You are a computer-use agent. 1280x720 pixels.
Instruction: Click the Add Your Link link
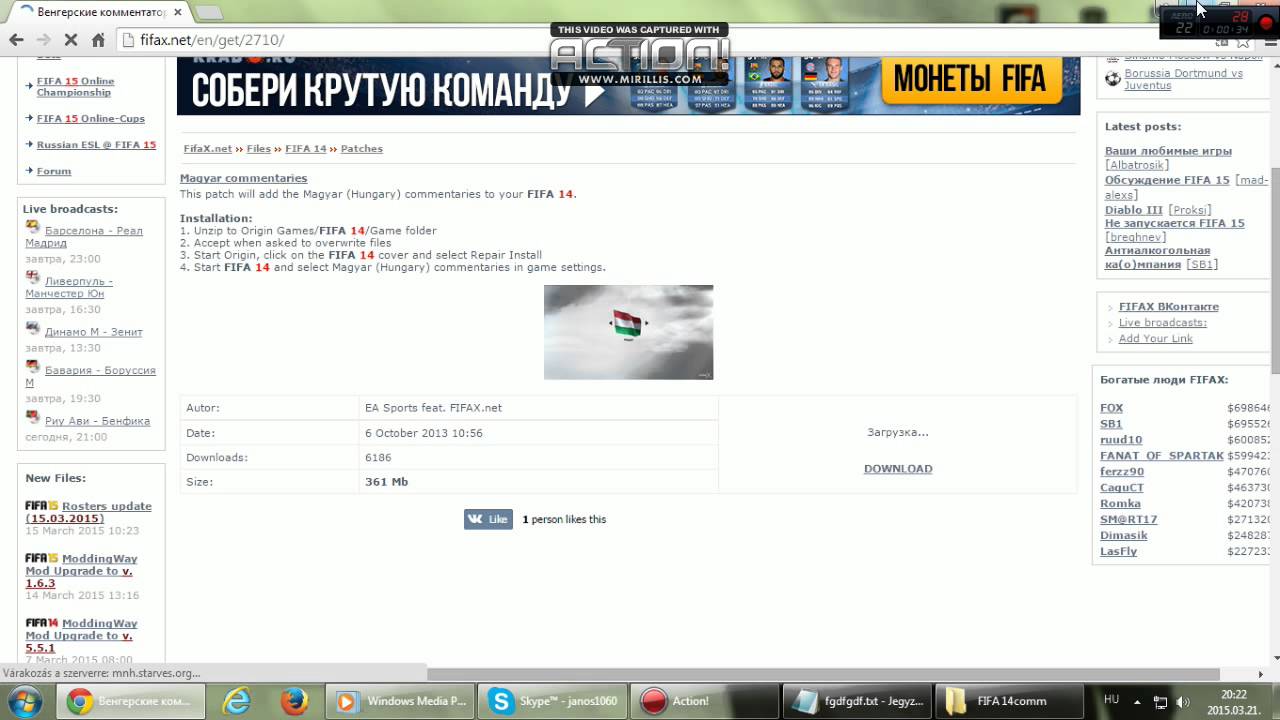tap(1156, 339)
